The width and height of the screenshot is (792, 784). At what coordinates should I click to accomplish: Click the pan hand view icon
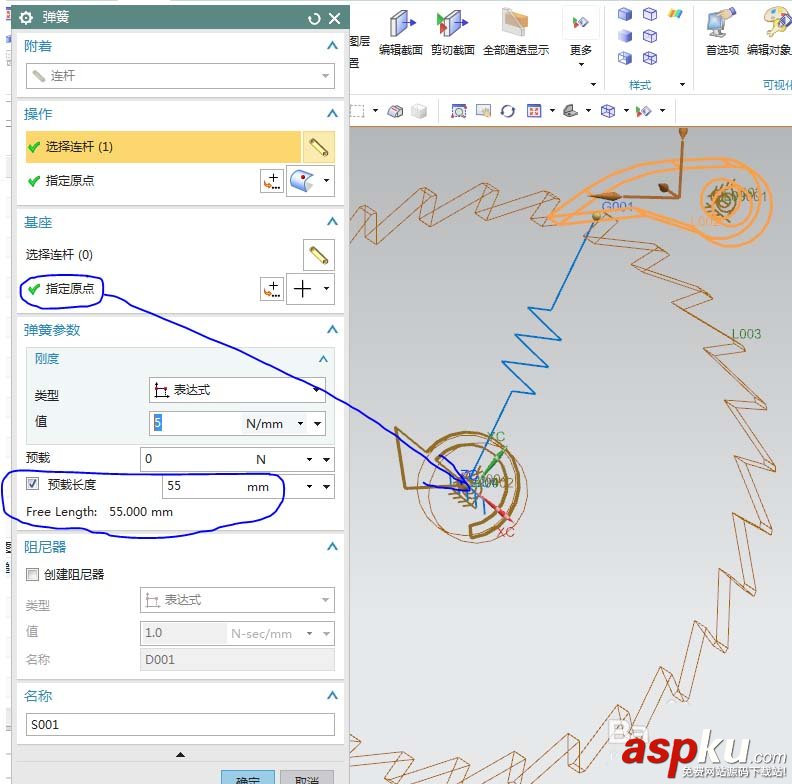pyautogui.click(x=483, y=111)
